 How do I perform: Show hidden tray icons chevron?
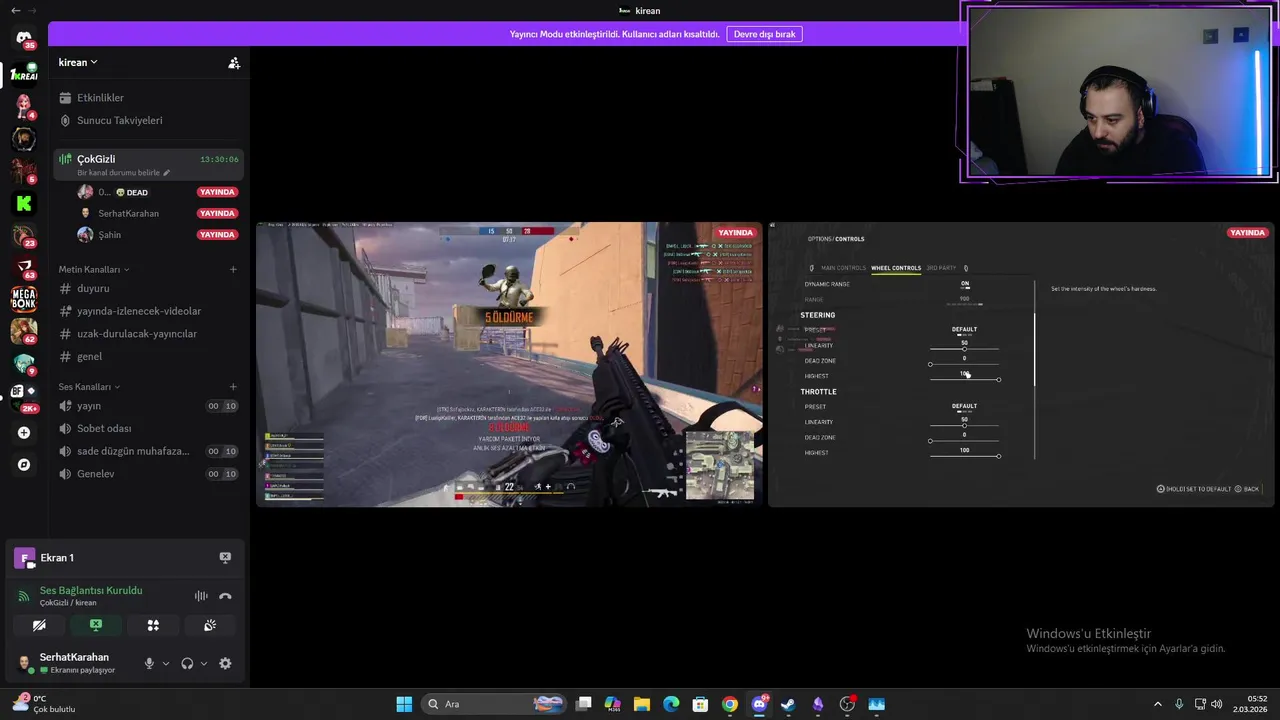pyautogui.click(x=1158, y=704)
